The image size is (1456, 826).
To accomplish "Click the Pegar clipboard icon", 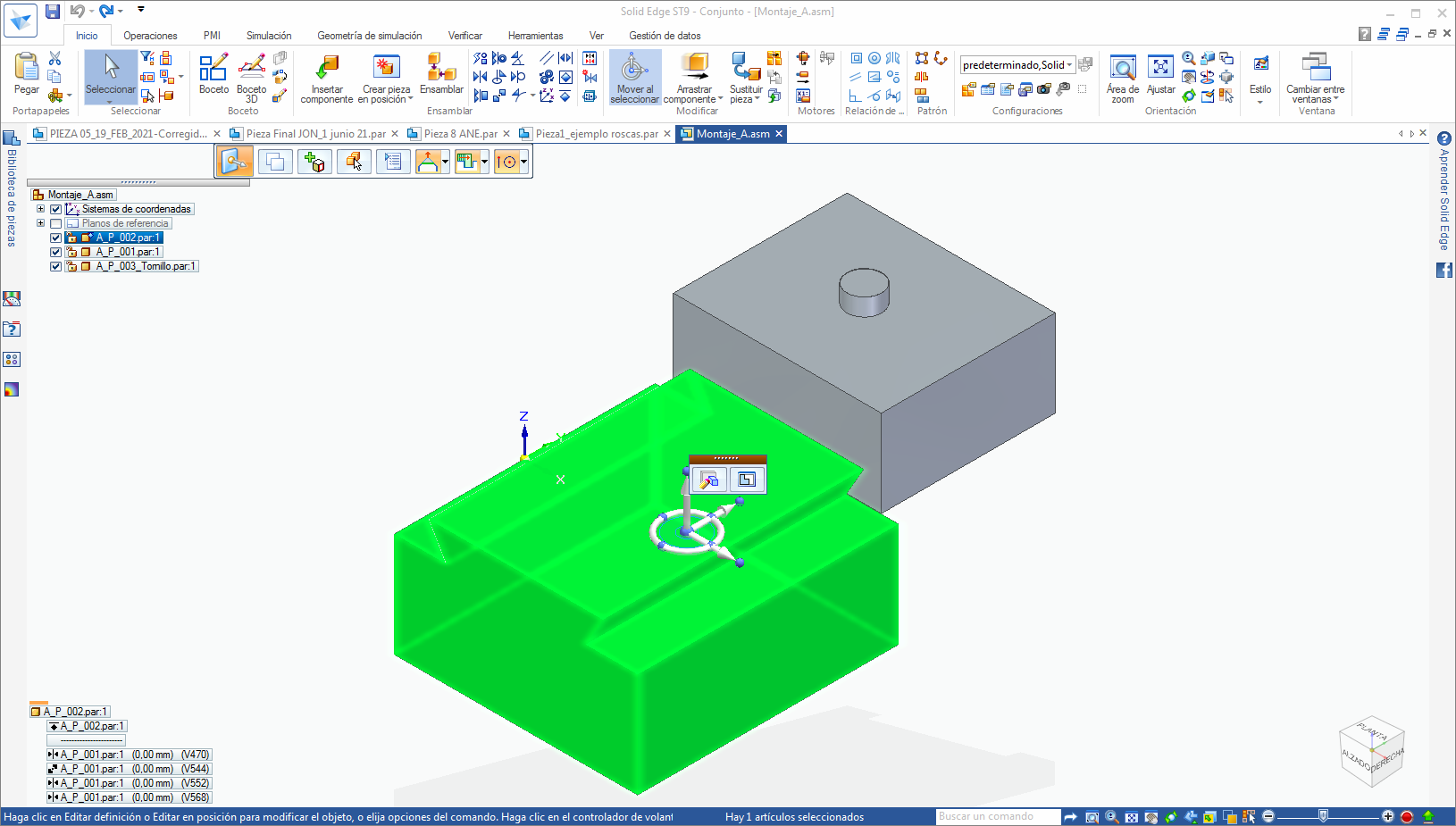I will click(x=27, y=69).
